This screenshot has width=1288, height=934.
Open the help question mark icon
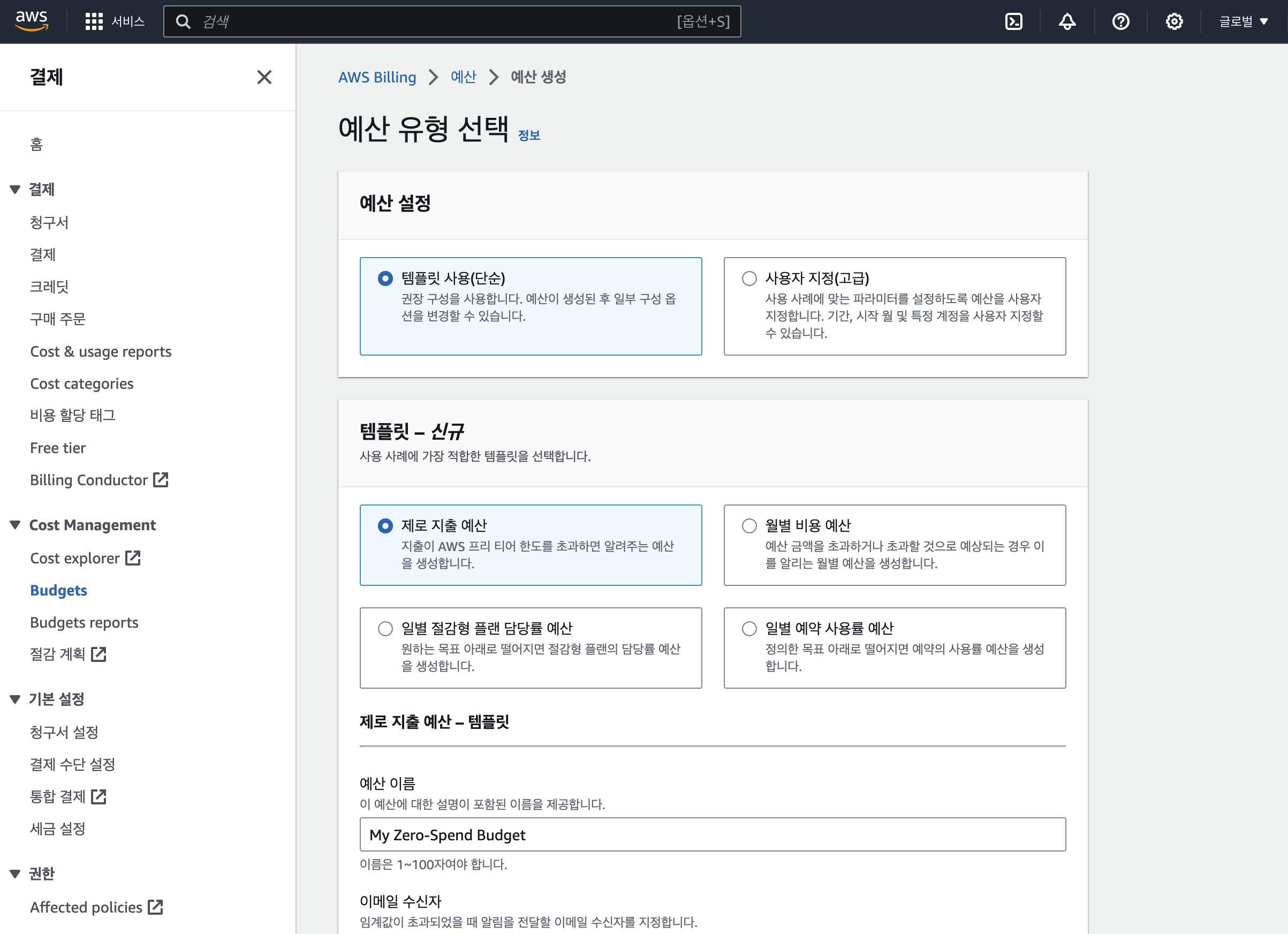pyautogui.click(x=1120, y=21)
